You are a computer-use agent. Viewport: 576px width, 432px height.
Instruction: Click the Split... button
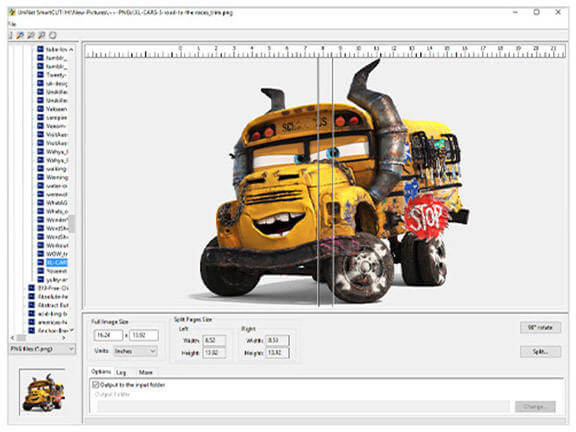(540, 352)
